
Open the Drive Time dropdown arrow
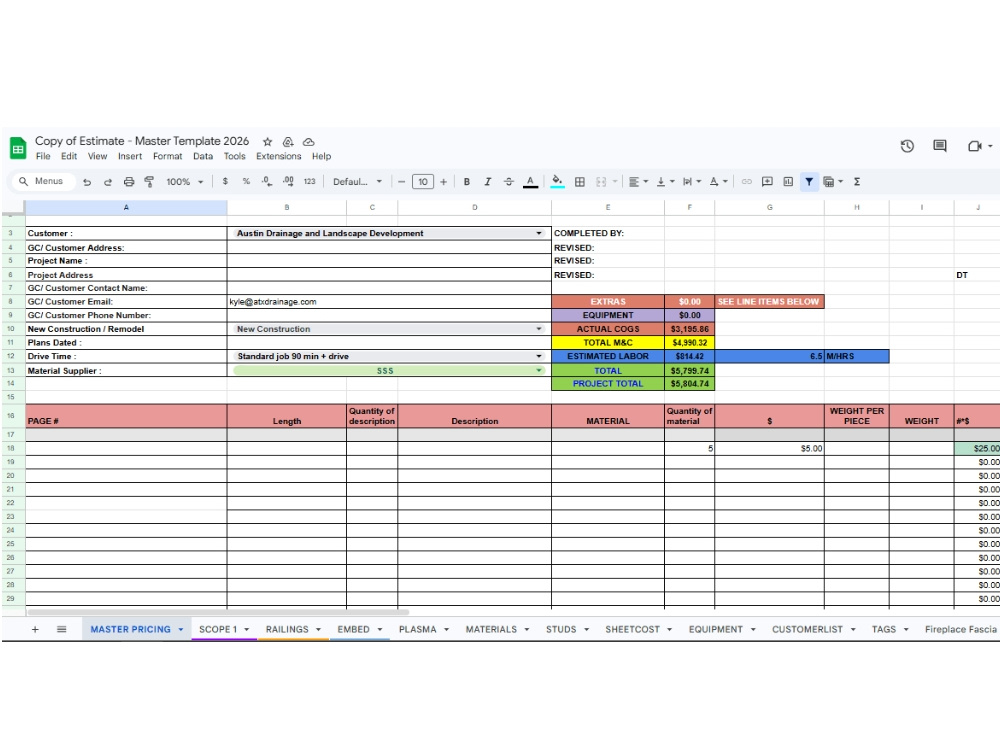point(539,357)
